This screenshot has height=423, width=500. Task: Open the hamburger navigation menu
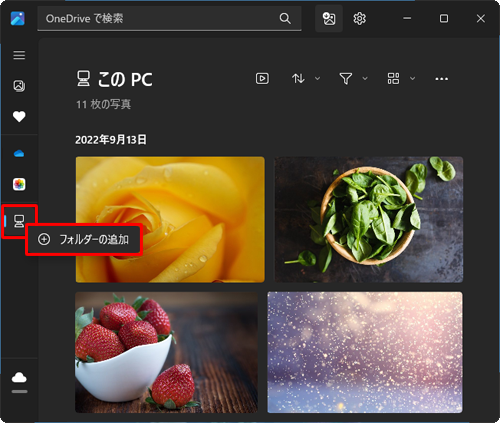click(19, 55)
